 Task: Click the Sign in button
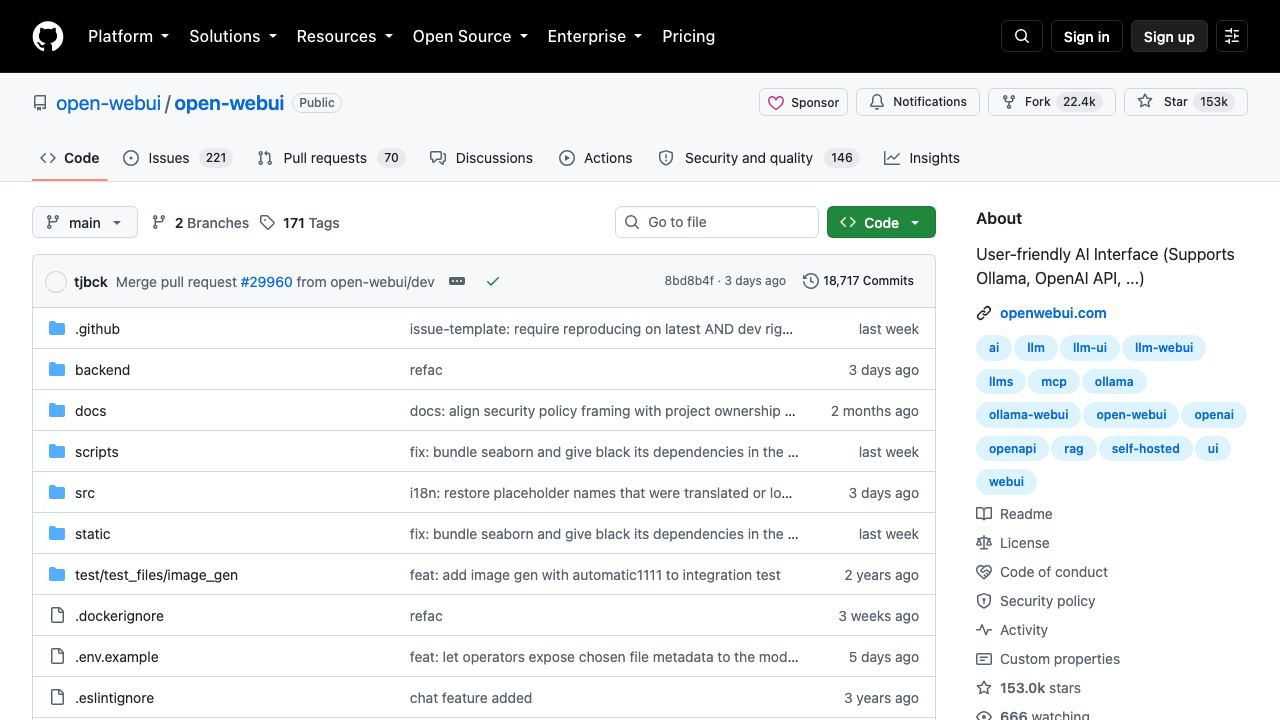[1086, 36]
